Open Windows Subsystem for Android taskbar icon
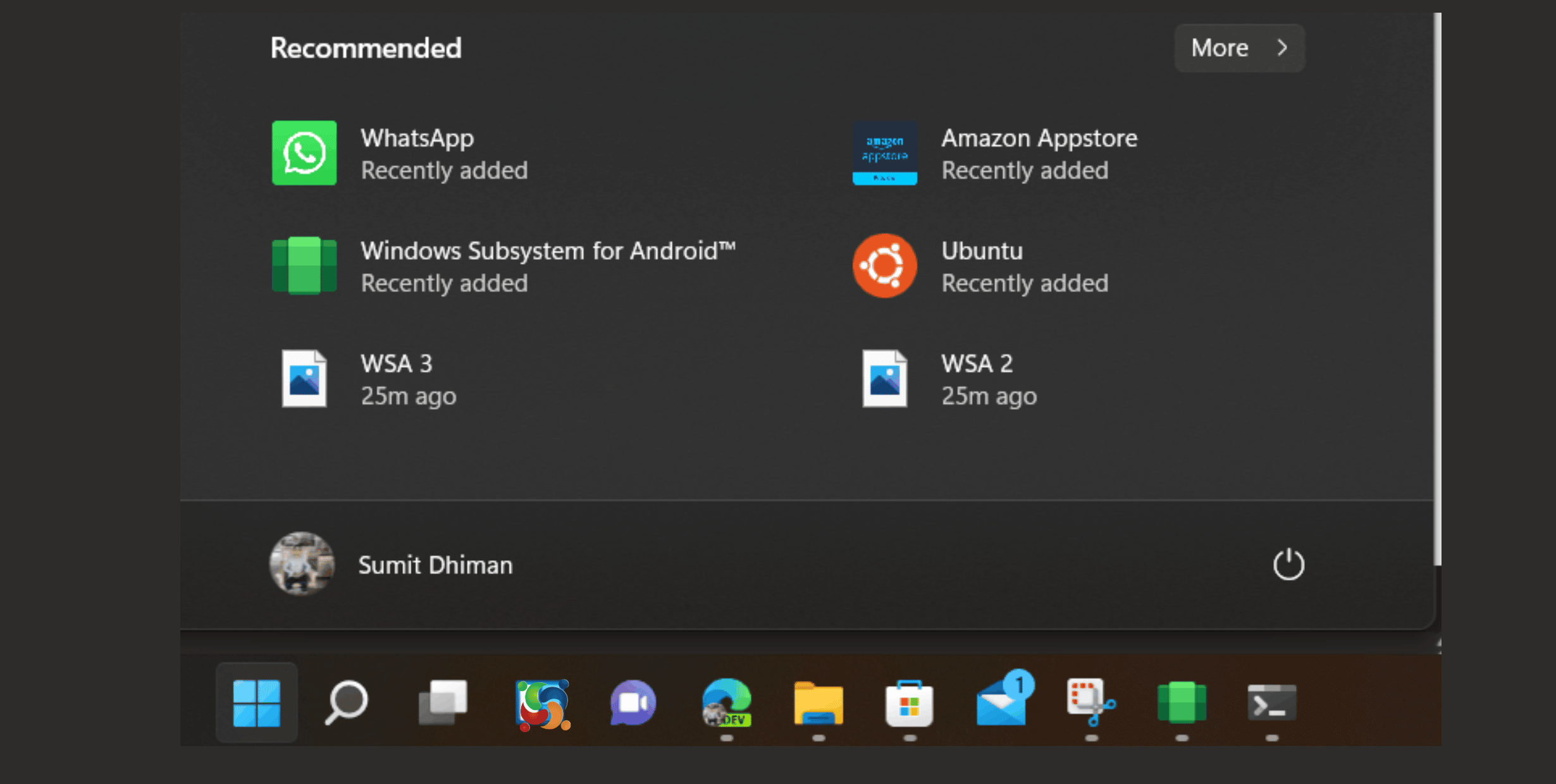Viewport: 1556px width, 784px height. coord(1182,702)
